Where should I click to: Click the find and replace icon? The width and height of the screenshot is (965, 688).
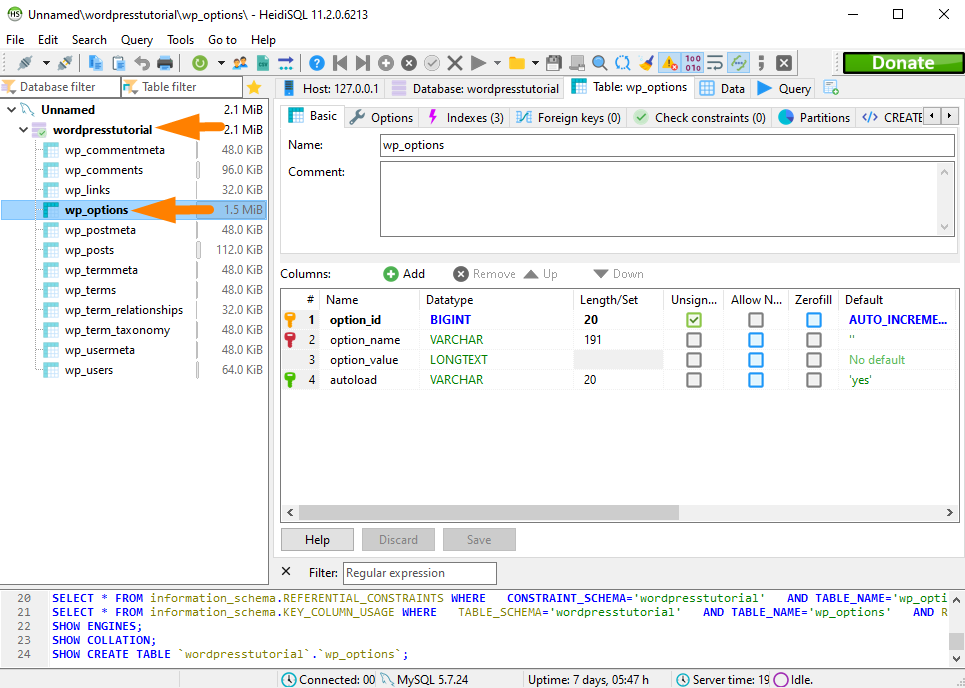coord(623,63)
